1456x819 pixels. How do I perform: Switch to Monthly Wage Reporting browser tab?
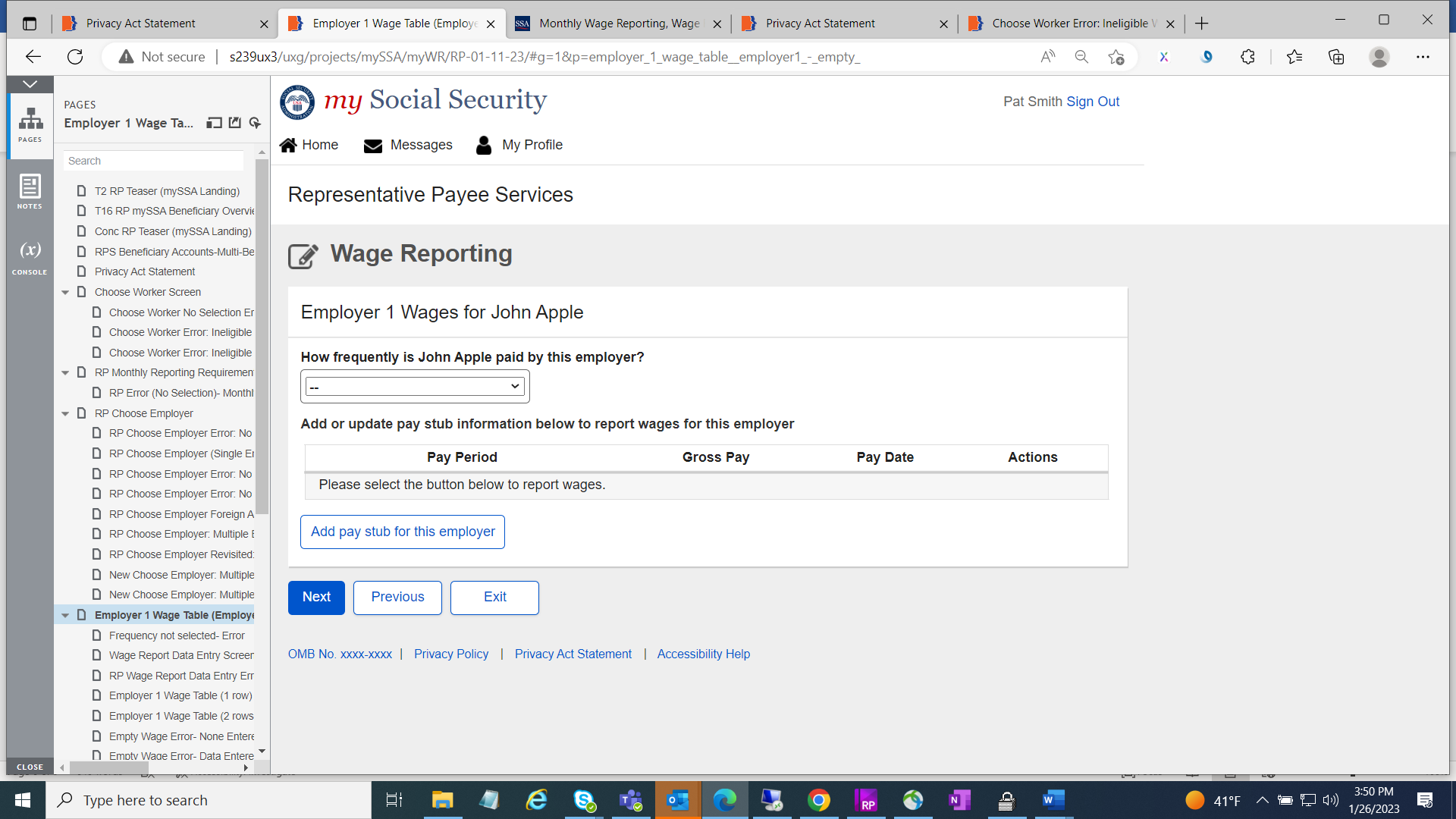tap(618, 24)
